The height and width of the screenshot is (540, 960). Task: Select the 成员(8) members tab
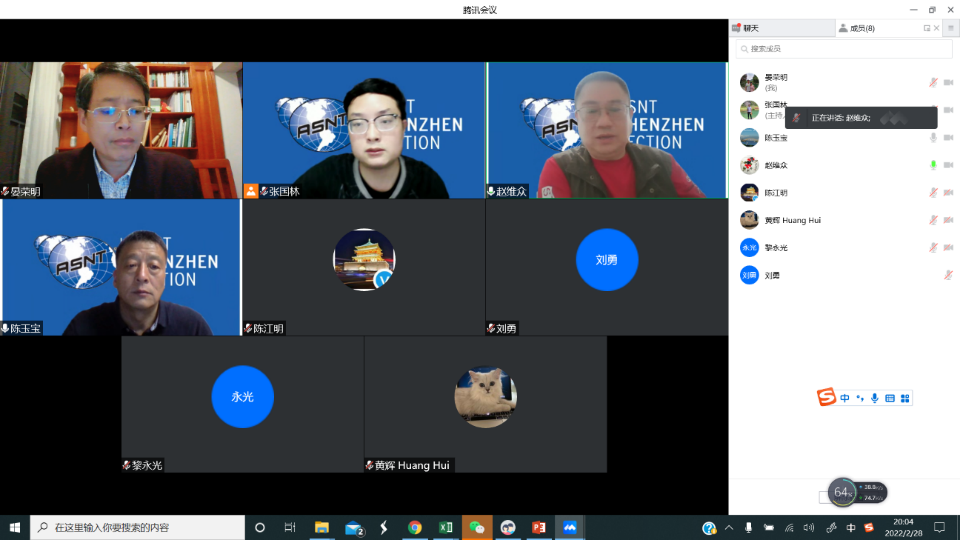pos(858,28)
